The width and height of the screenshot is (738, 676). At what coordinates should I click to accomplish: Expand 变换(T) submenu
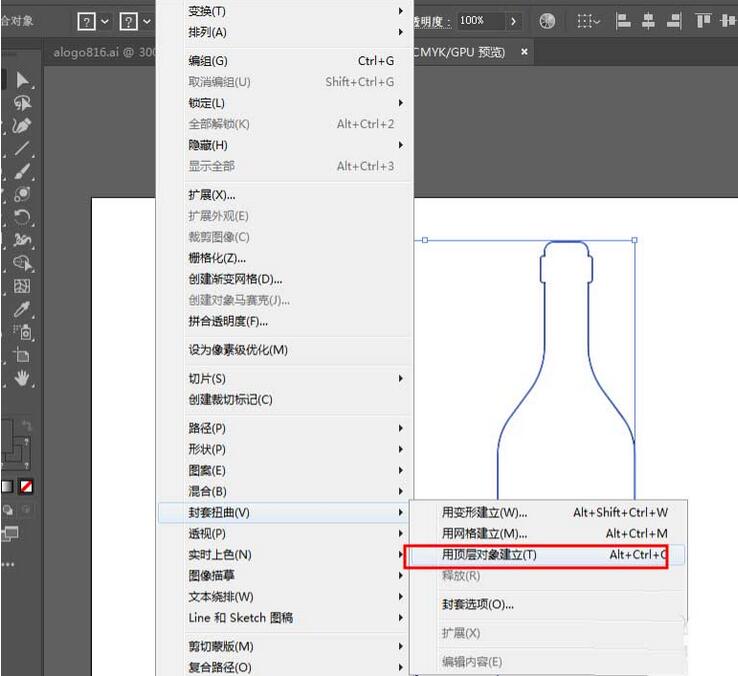285,11
